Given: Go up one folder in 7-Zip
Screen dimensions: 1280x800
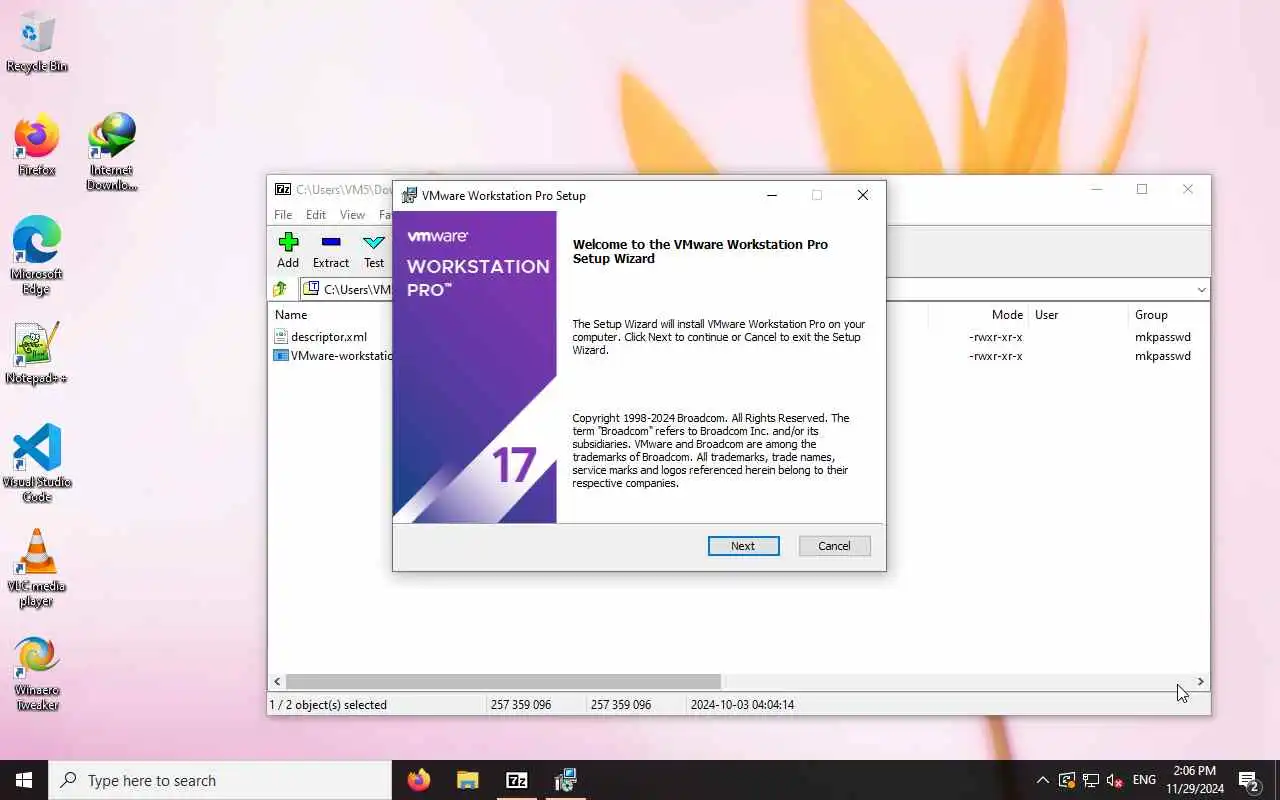Looking at the screenshot, I should coord(280,289).
